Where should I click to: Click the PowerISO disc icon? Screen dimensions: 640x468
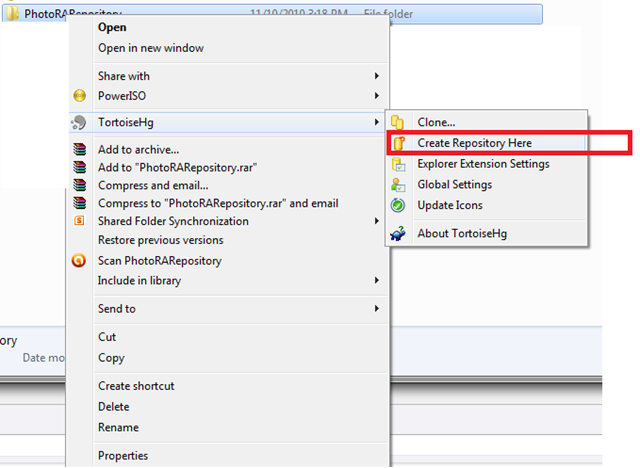[80, 96]
